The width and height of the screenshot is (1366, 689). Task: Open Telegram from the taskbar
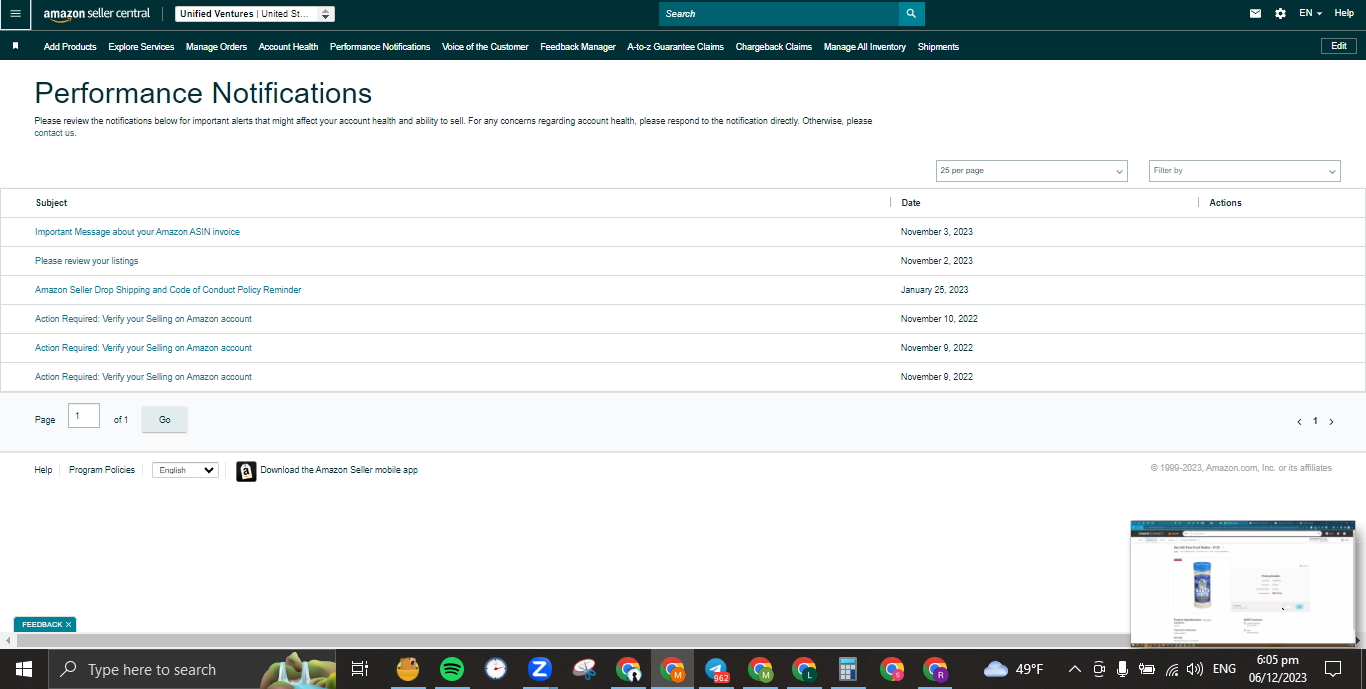tap(716, 669)
